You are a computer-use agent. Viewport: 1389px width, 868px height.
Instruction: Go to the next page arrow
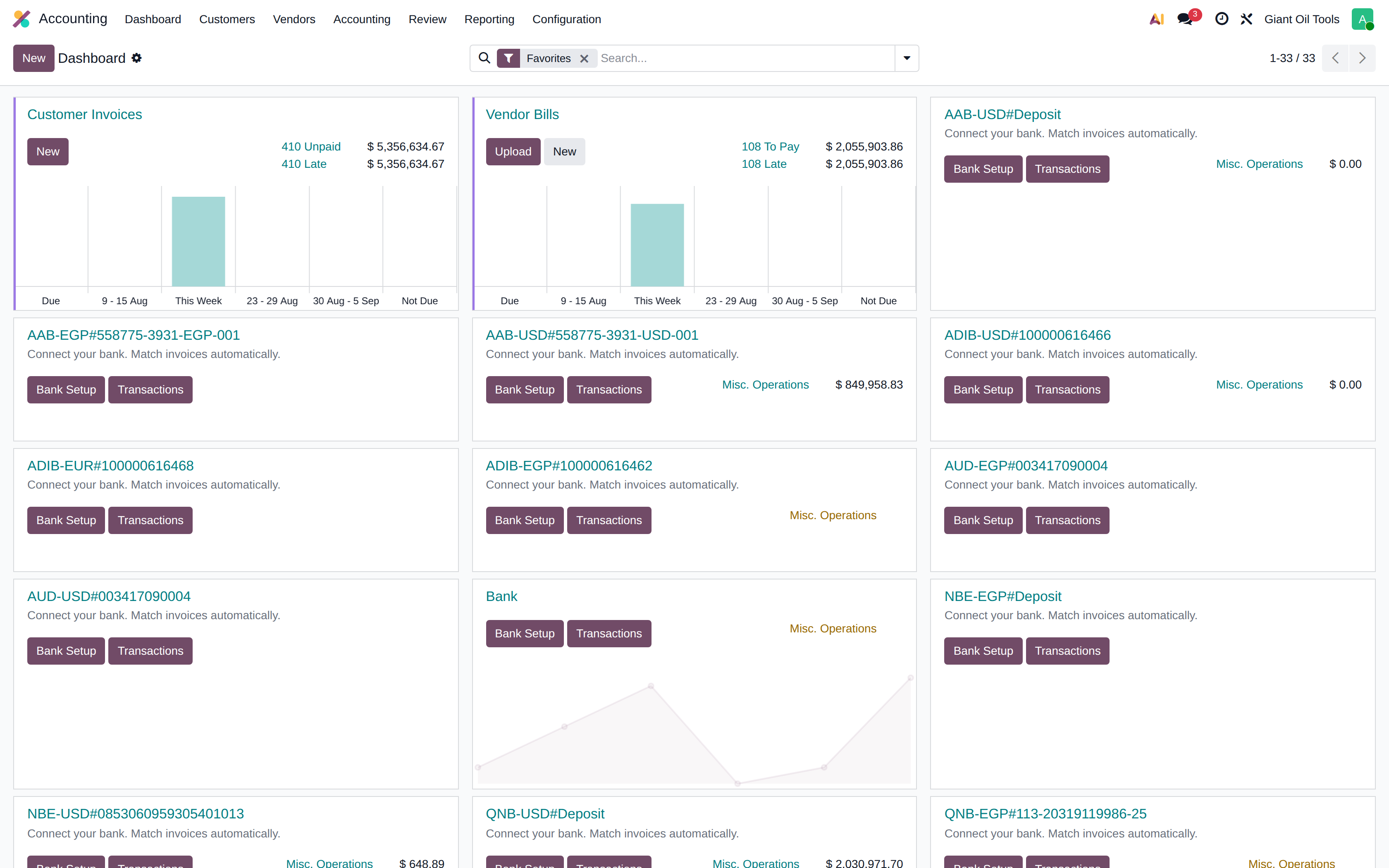(1362, 58)
